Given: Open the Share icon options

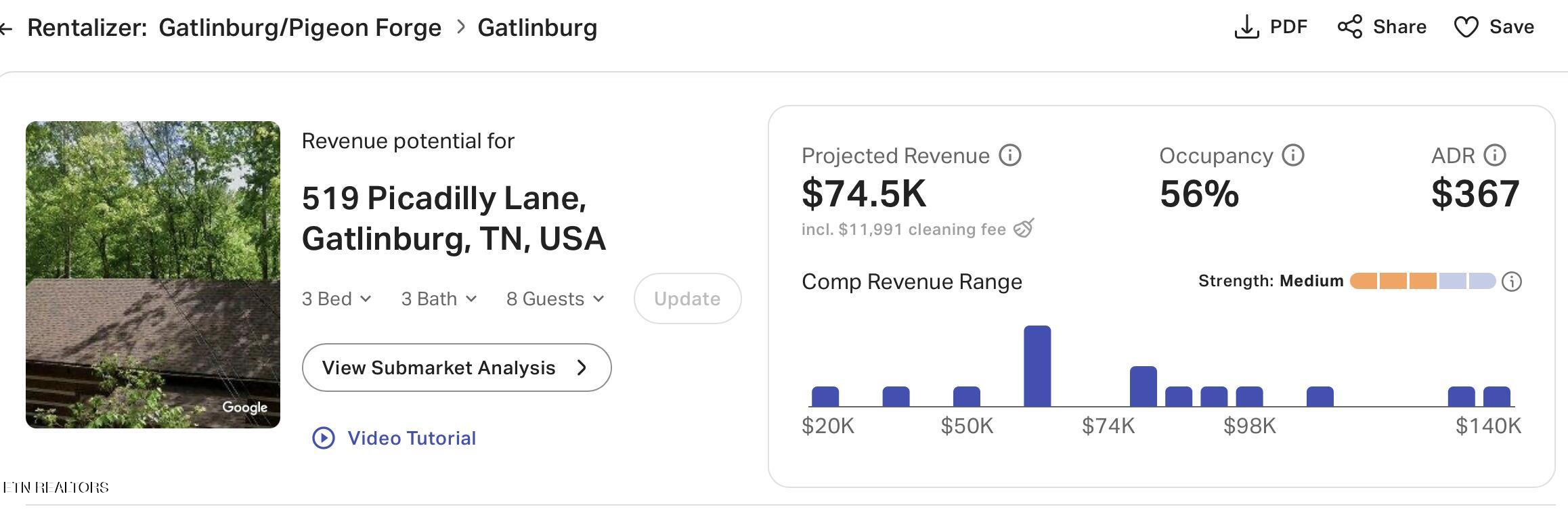Looking at the screenshot, I should 1349,27.
